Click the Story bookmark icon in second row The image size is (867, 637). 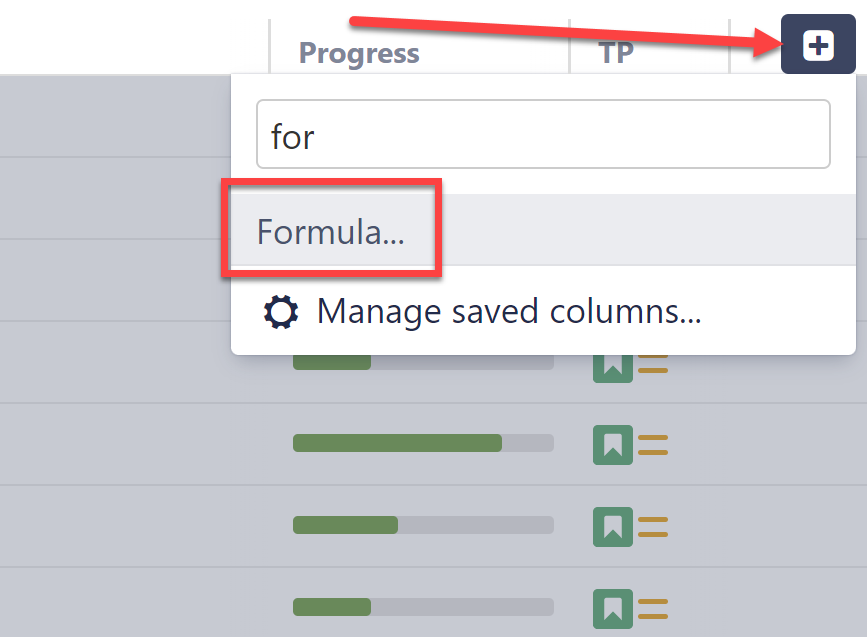611,443
